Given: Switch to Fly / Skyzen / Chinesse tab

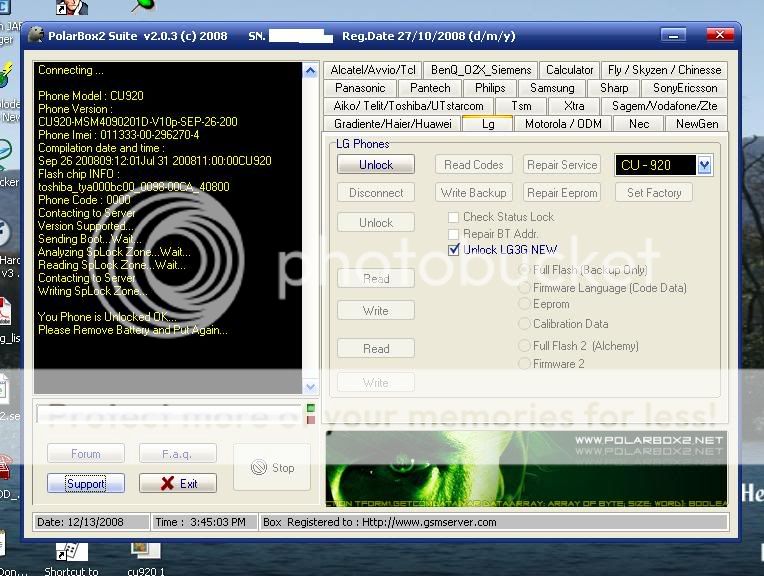Looking at the screenshot, I should [664, 70].
